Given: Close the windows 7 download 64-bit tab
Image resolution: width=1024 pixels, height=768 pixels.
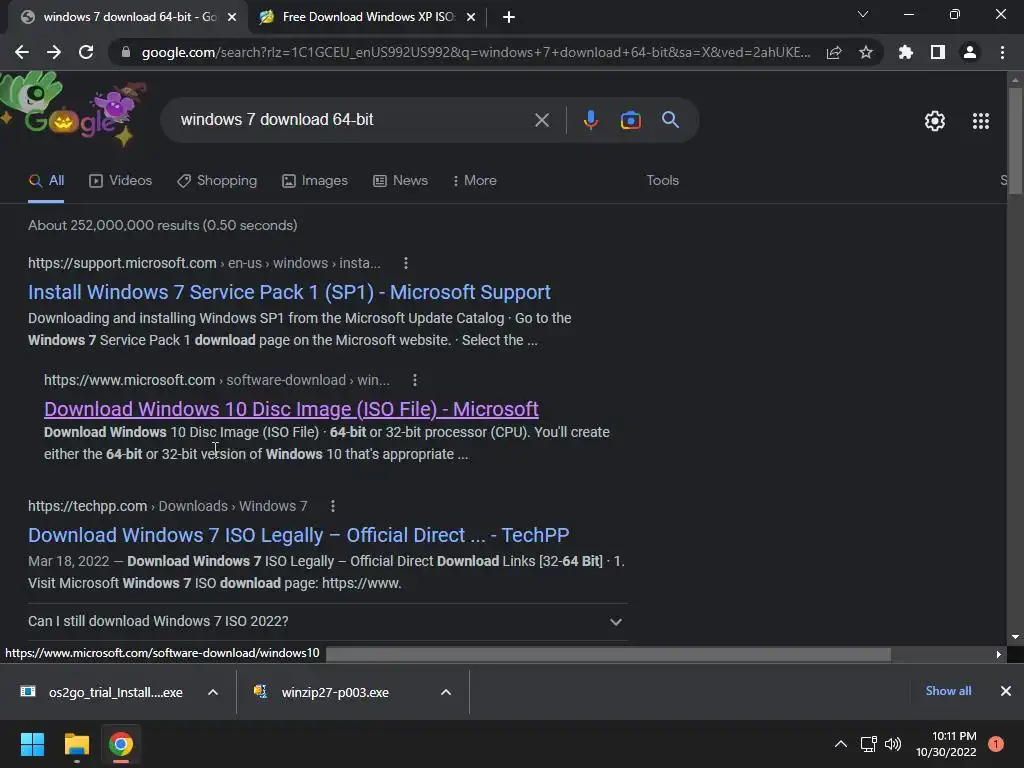Looking at the screenshot, I should pos(232,17).
